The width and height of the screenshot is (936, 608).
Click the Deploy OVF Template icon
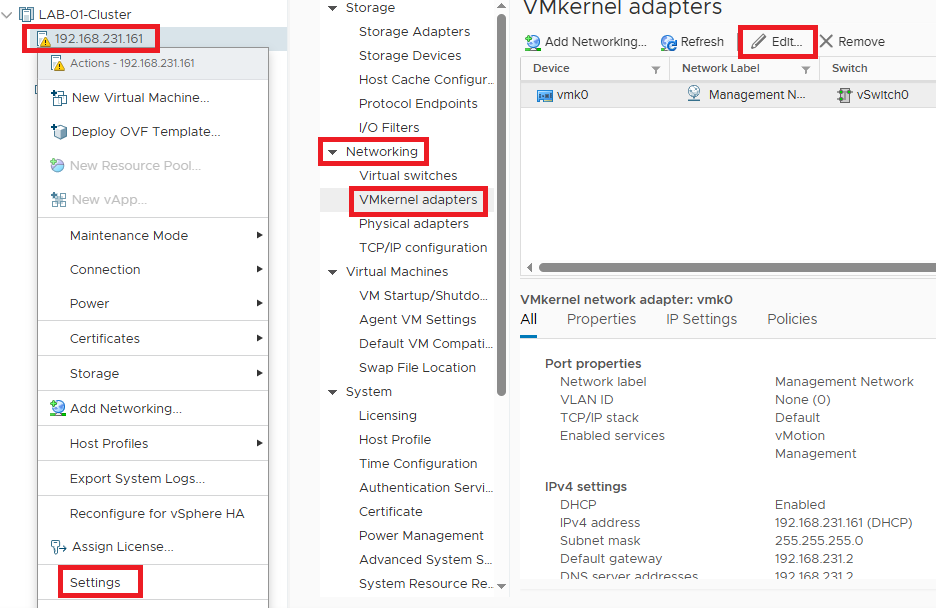coord(58,131)
